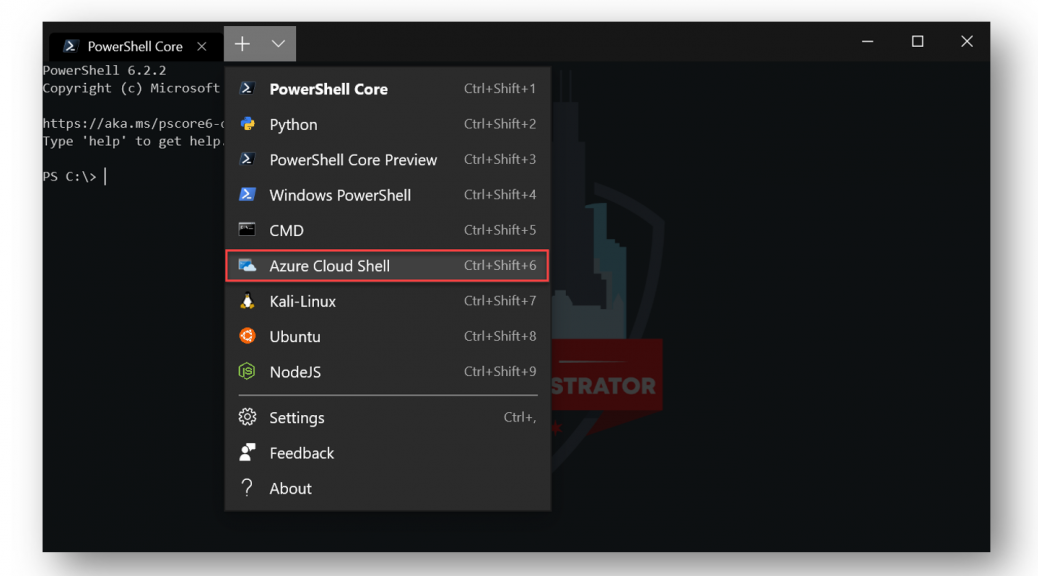Maximize the terminal window

[918, 42]
